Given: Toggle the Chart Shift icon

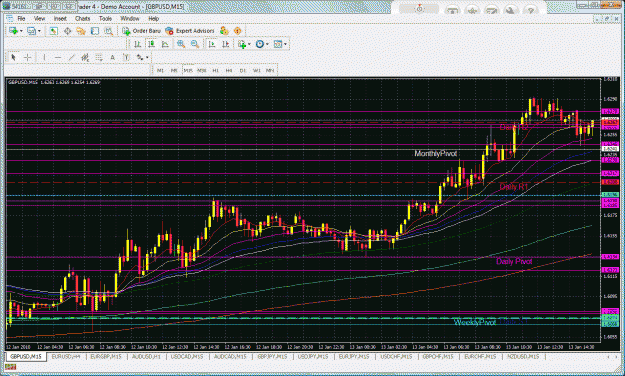Looking at the screenshot, I should click(226, 44).
